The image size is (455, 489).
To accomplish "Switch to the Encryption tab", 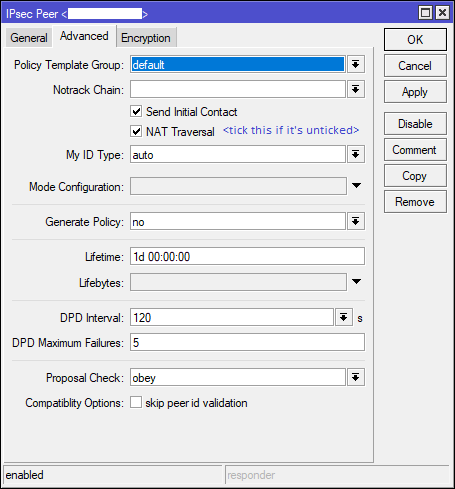I will click(146, 38).
